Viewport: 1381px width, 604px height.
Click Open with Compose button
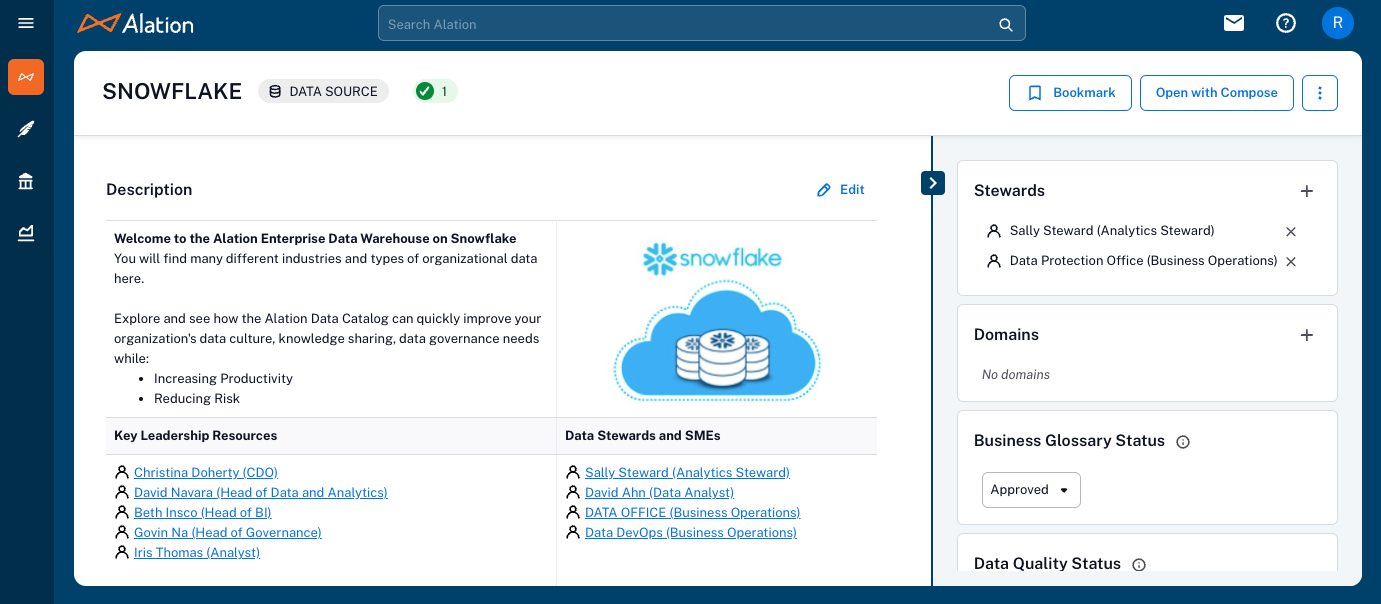[x=1217, y=93]
